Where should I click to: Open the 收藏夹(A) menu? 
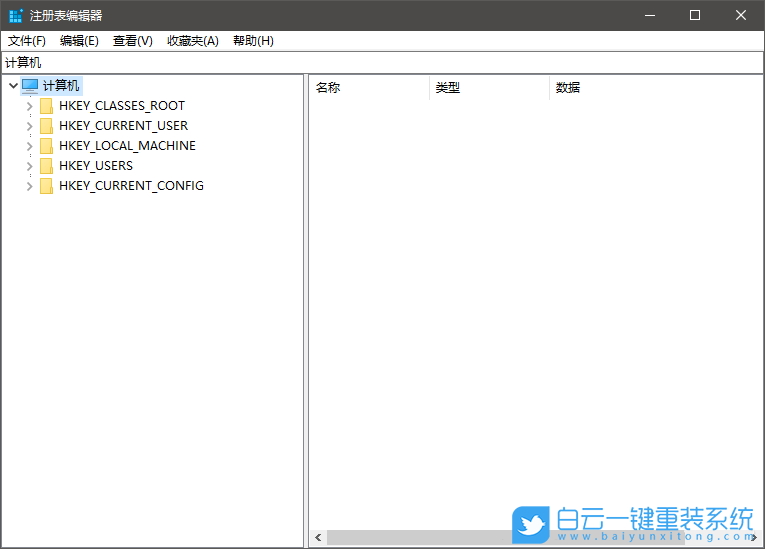pyautogui.click(x=192, y=41)
